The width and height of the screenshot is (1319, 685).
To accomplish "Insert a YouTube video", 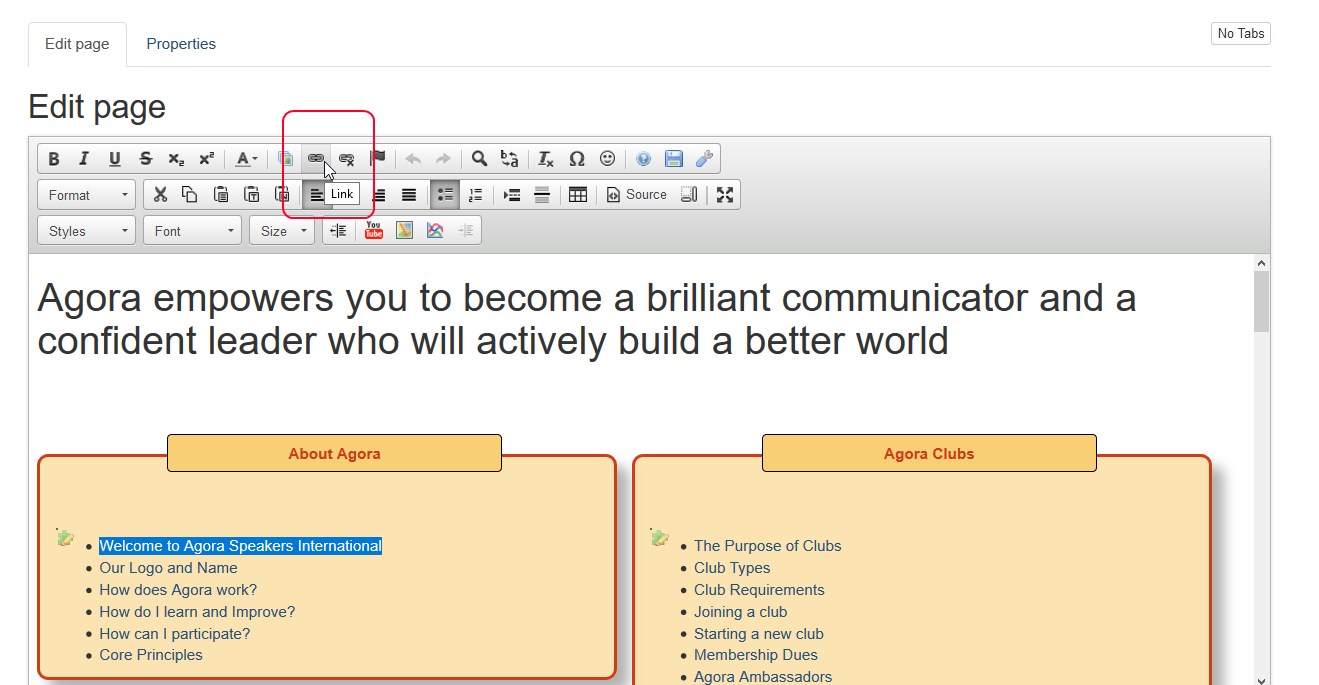I will 374,231.
